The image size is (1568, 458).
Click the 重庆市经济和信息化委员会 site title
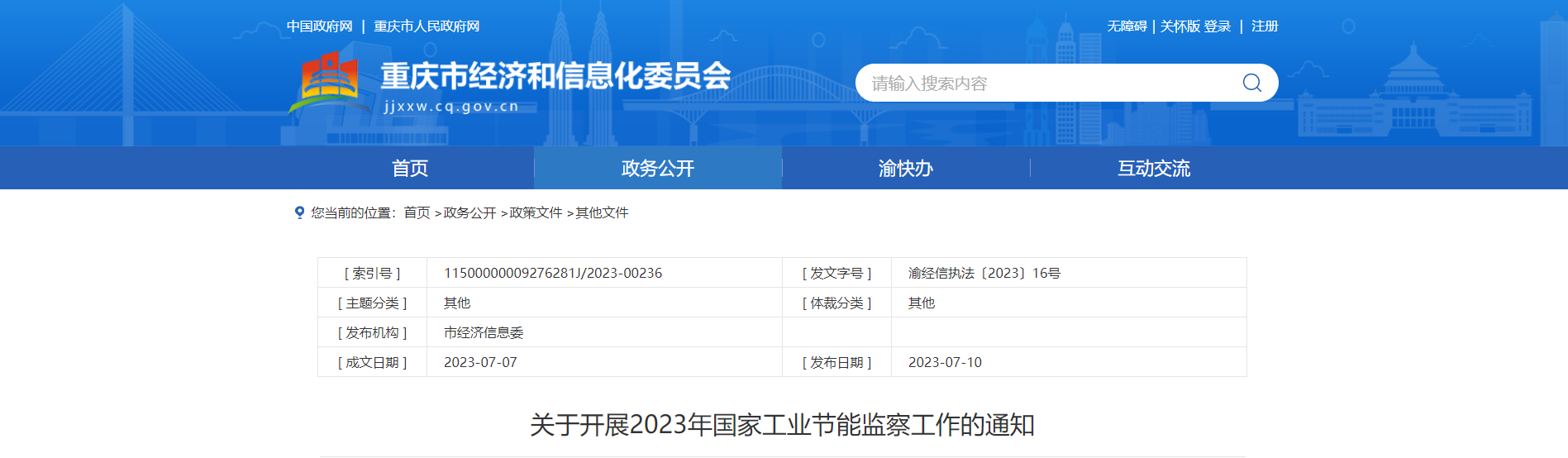555,76
